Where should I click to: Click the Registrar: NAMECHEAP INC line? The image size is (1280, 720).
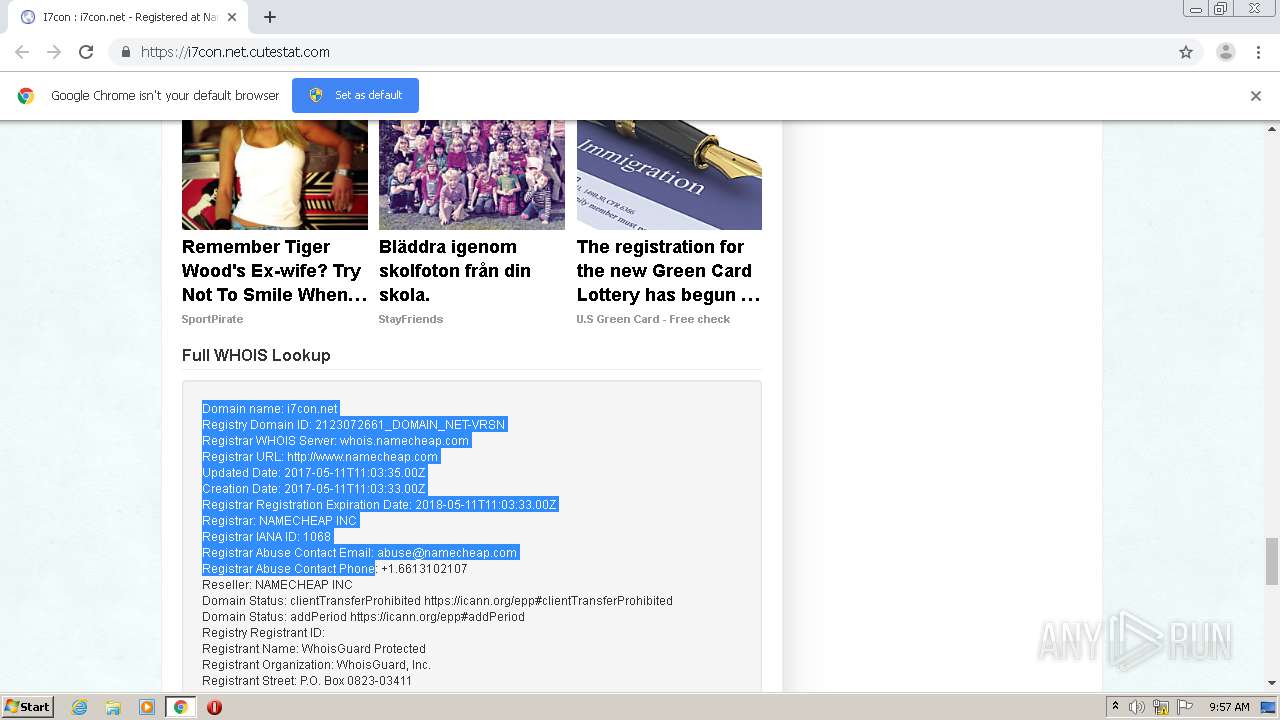[279, 520]
